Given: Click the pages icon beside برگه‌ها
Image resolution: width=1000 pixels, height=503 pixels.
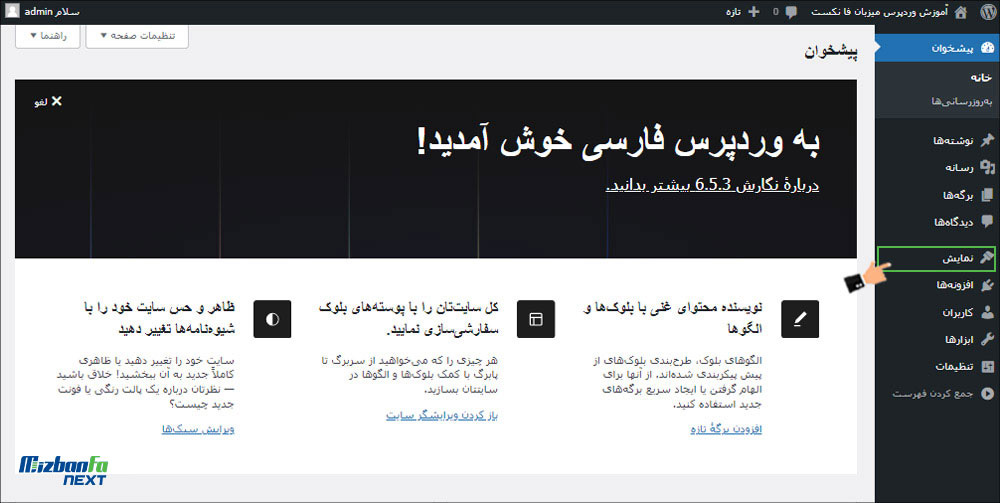Looking at the screenshot, I should point(987,195).
